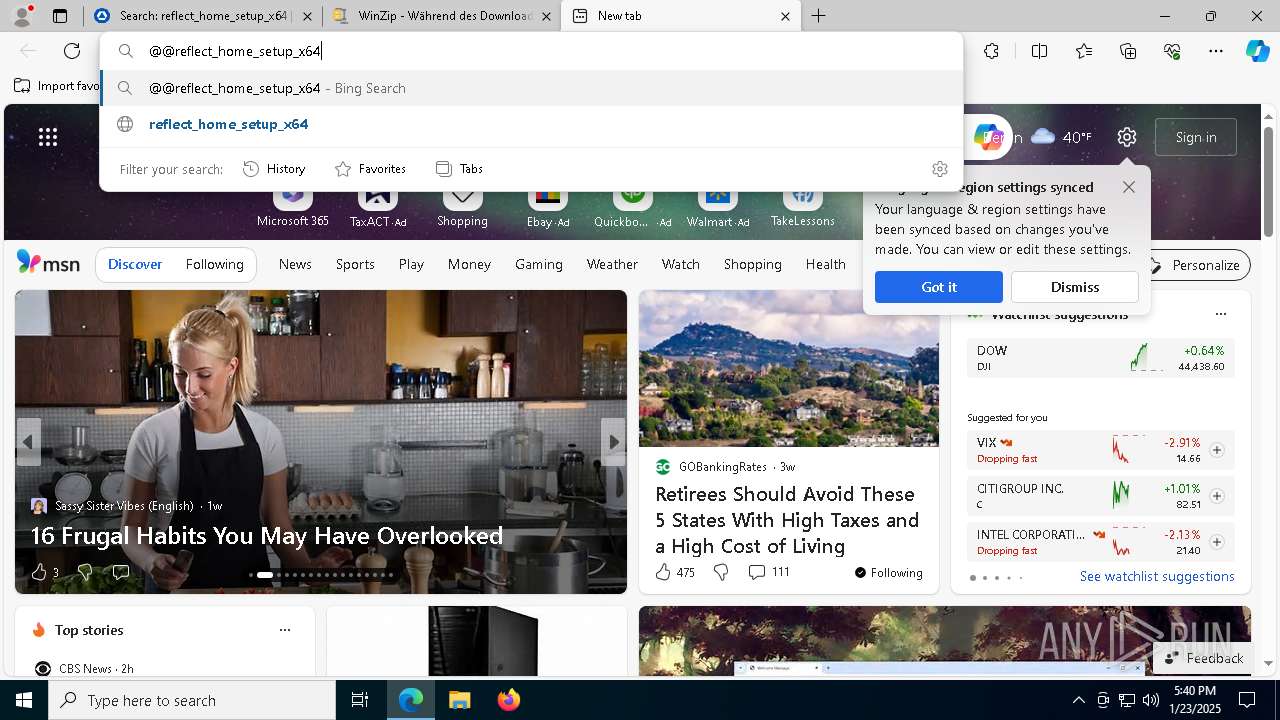The width and height of the screenshot is (1280, 720).
Task: Open File Explorer on taskbar
Action: [x=459, y=700]
